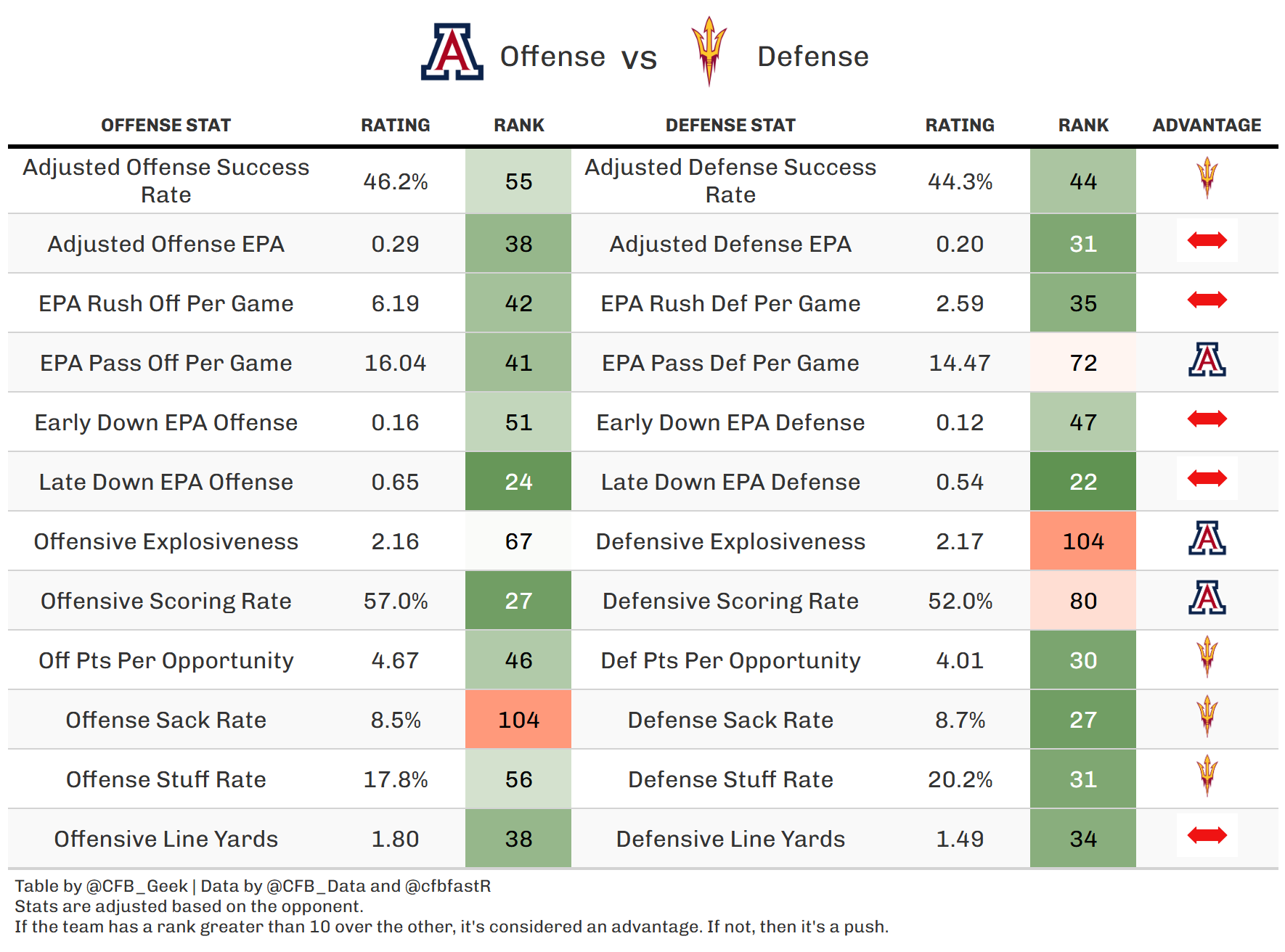Click the ADVANTAGE column header
Screen dimensions: 1285x952
(x=1207, y=126)
